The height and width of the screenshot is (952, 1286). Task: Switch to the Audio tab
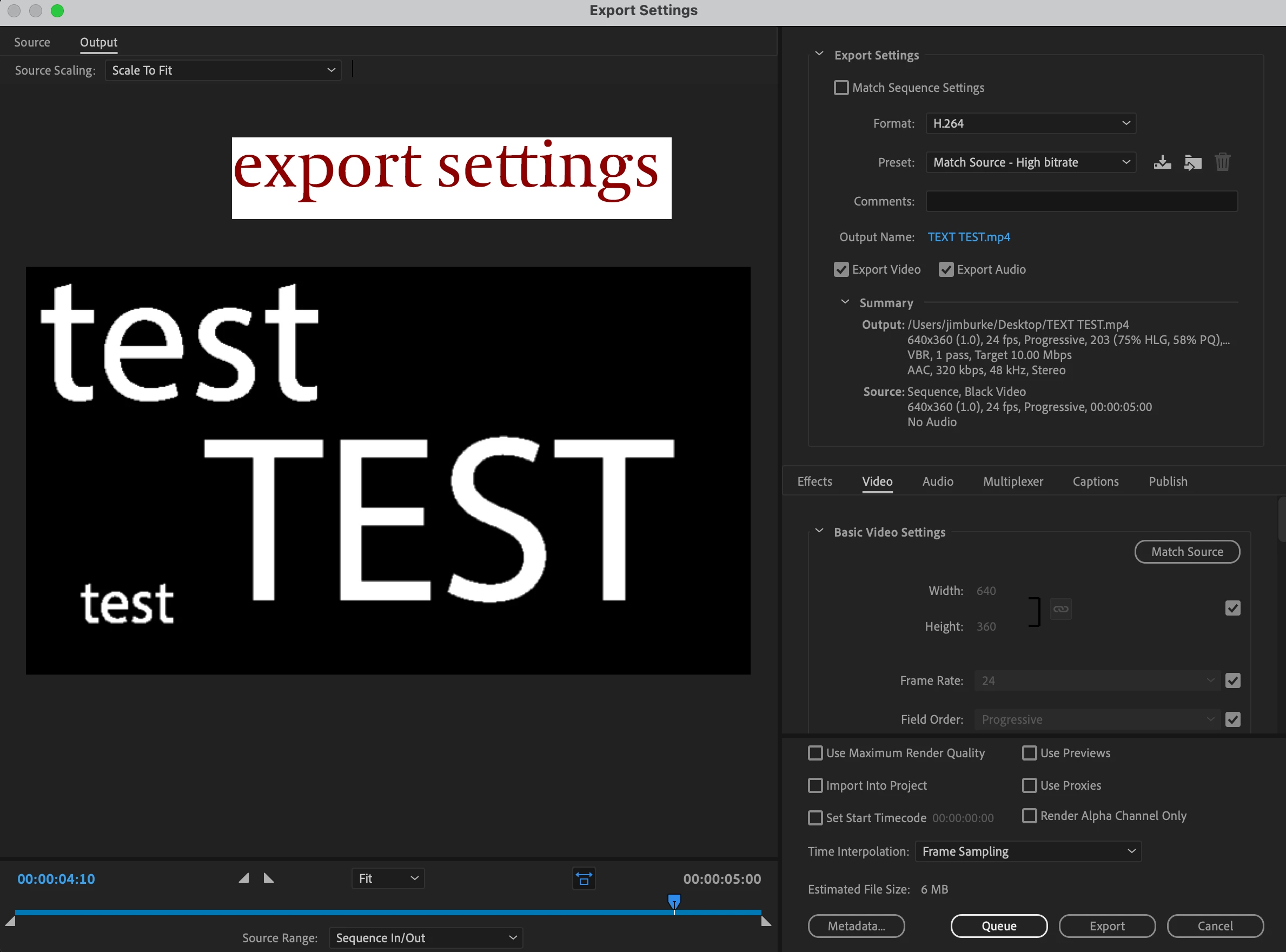(x=937, y=481)
